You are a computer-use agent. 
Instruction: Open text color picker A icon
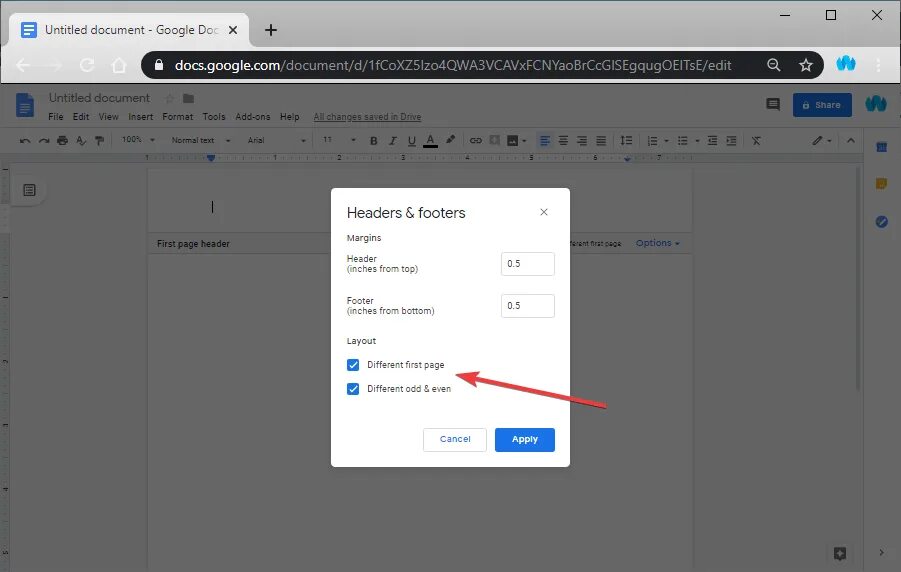430,141
